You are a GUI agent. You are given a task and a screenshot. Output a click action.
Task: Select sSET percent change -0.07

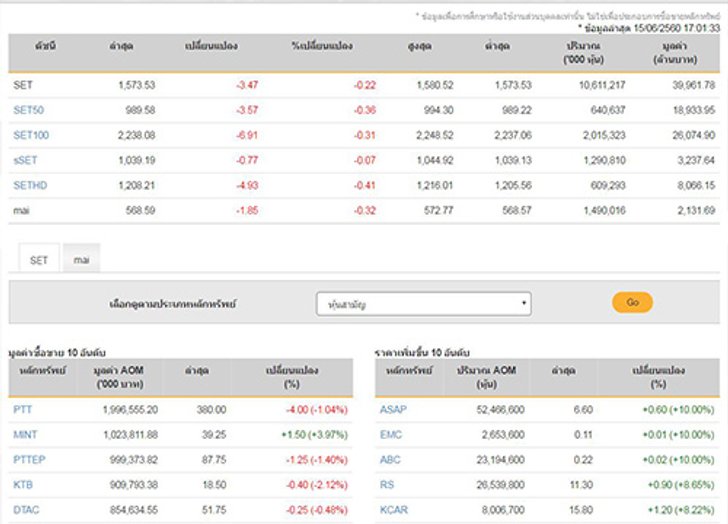pyautogui.click(x=364, y=160)
